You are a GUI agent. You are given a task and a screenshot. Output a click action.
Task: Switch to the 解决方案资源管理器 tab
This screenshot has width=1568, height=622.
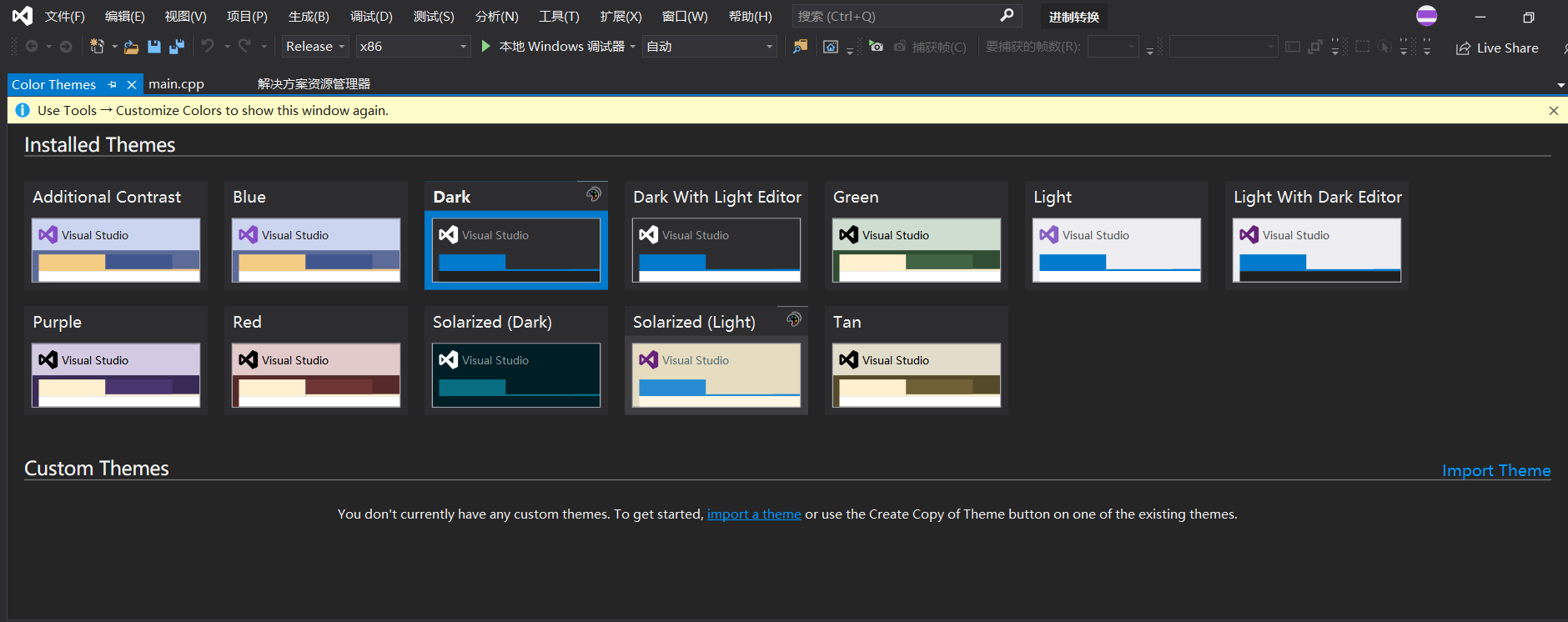314,84
